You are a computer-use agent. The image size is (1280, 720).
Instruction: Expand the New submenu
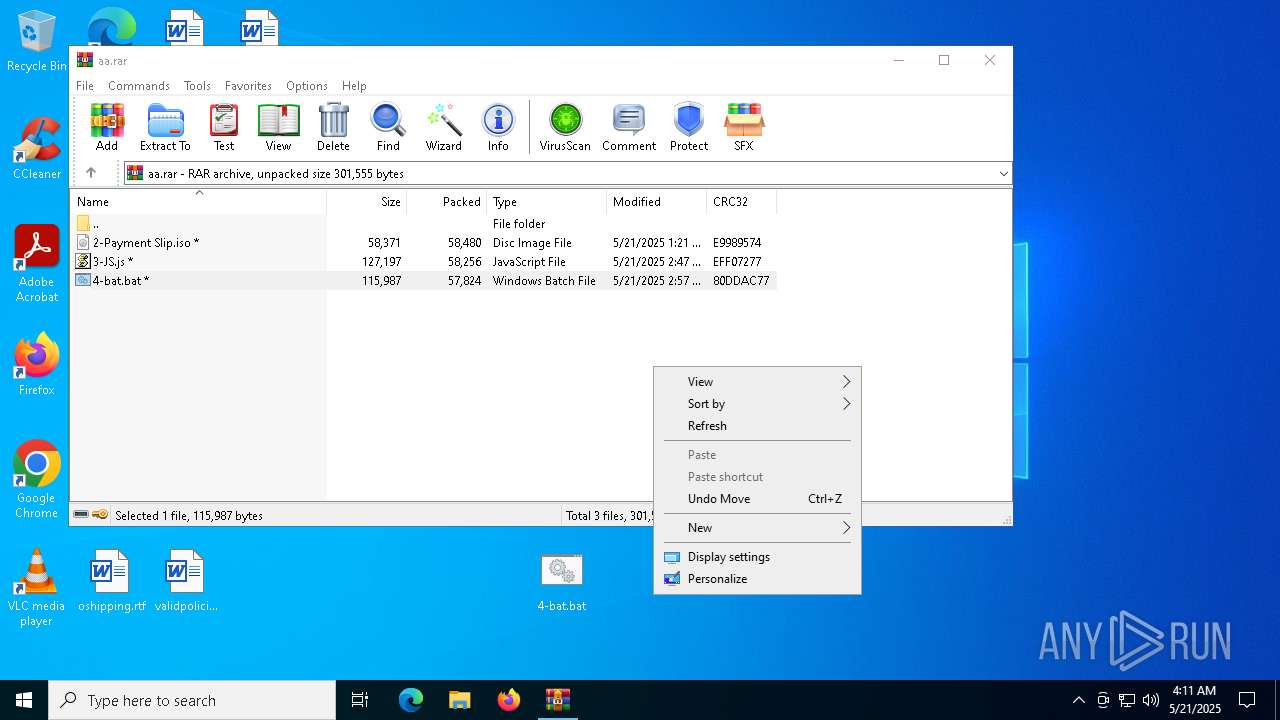point(757,528)
